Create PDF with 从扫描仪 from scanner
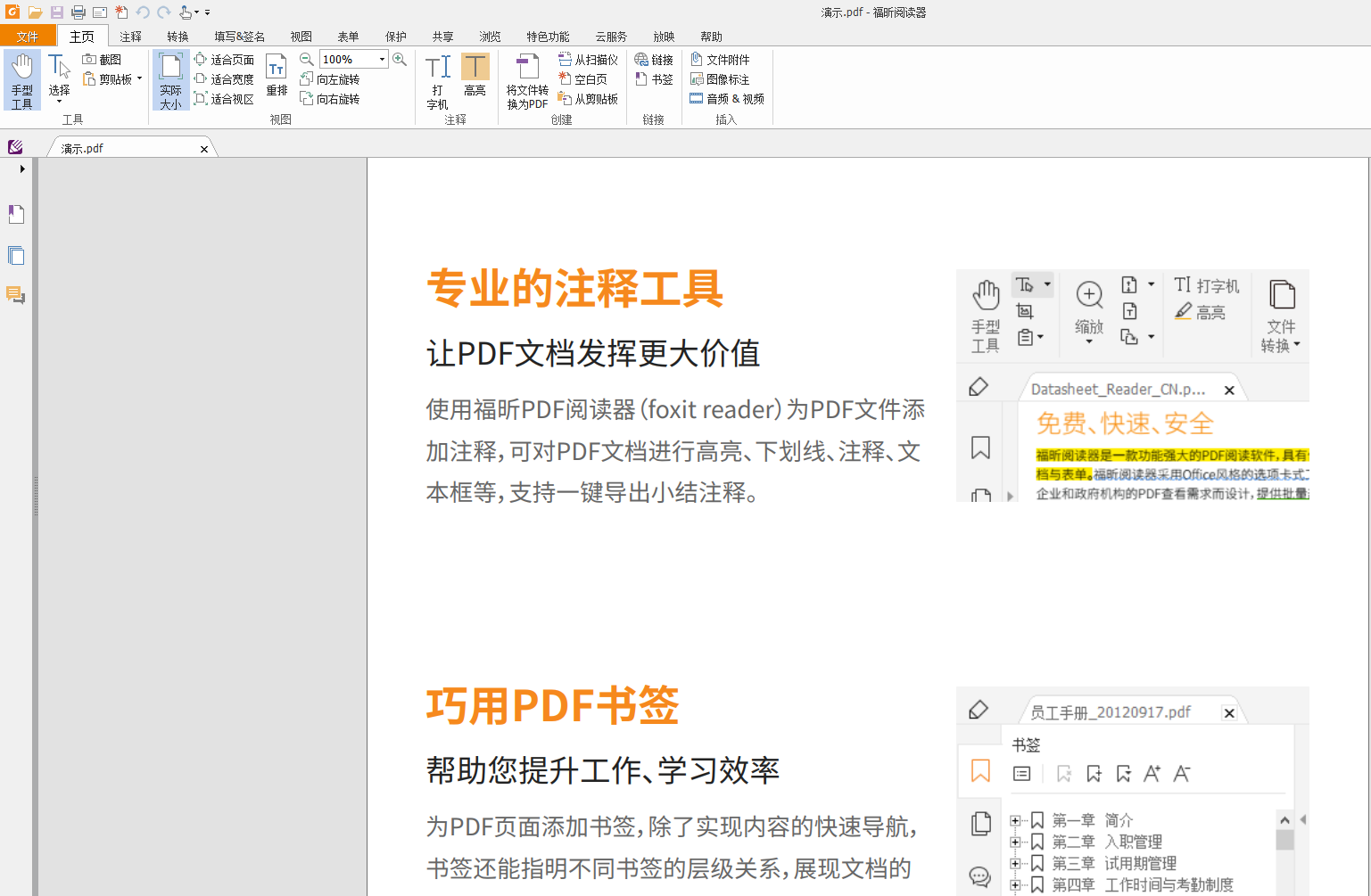The image size is (1371, 896). [x=588, y=59]
